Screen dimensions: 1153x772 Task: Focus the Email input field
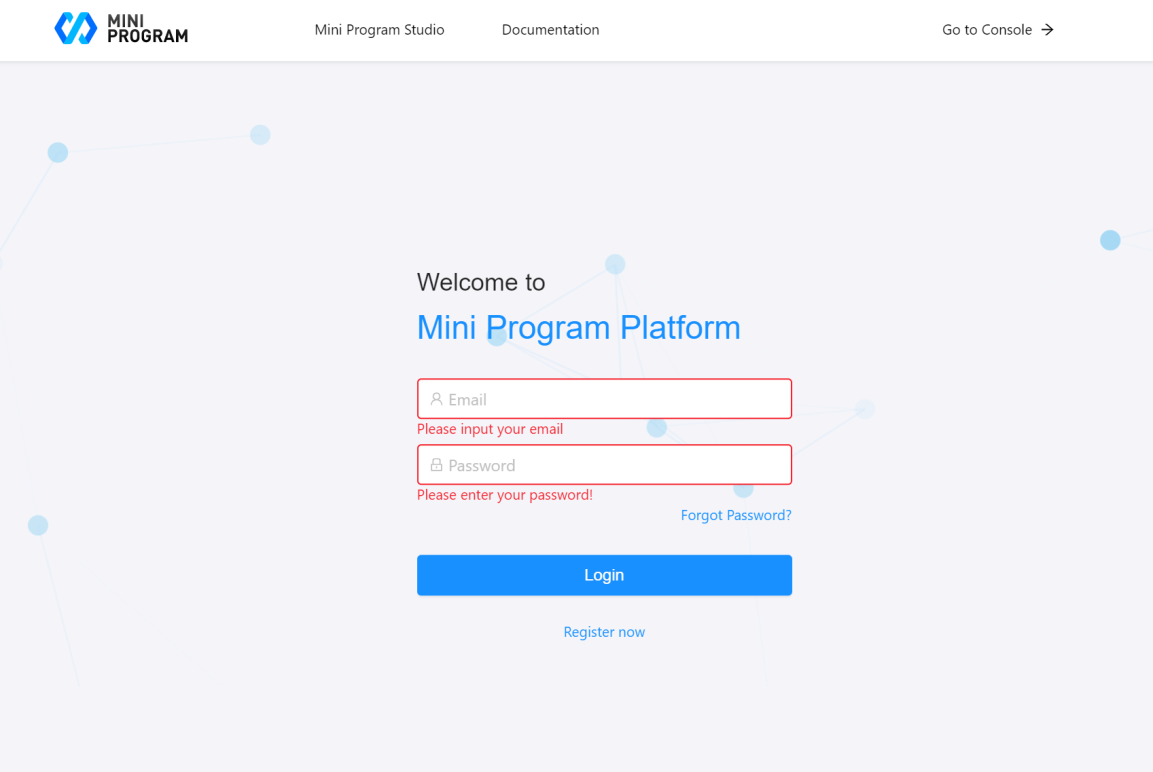pos(604,398)
